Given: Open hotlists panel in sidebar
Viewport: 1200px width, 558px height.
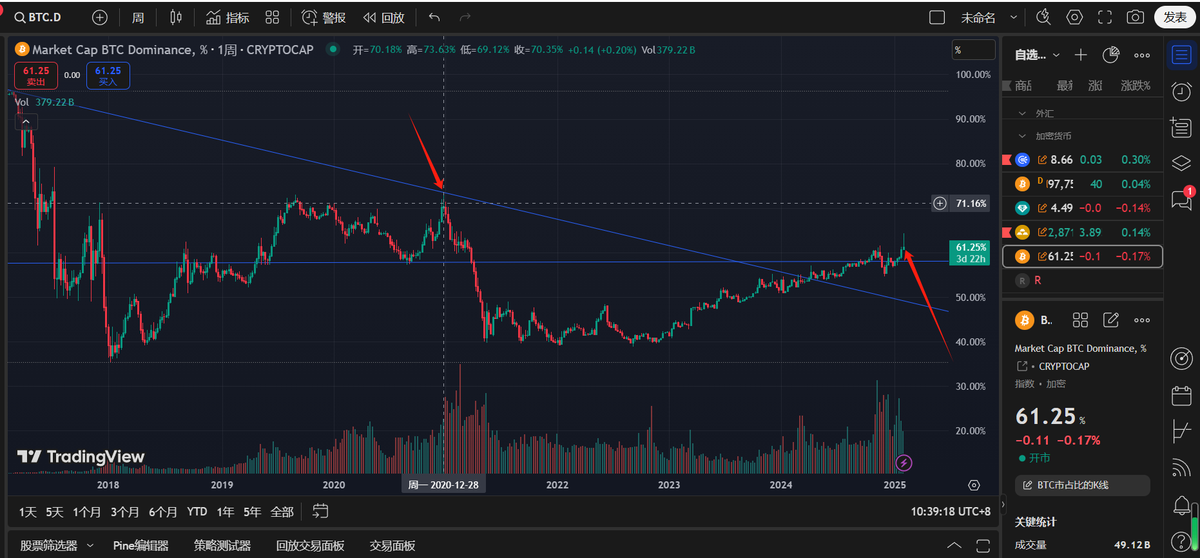Looking at the screenshot, I should (x=1181, y=127).
